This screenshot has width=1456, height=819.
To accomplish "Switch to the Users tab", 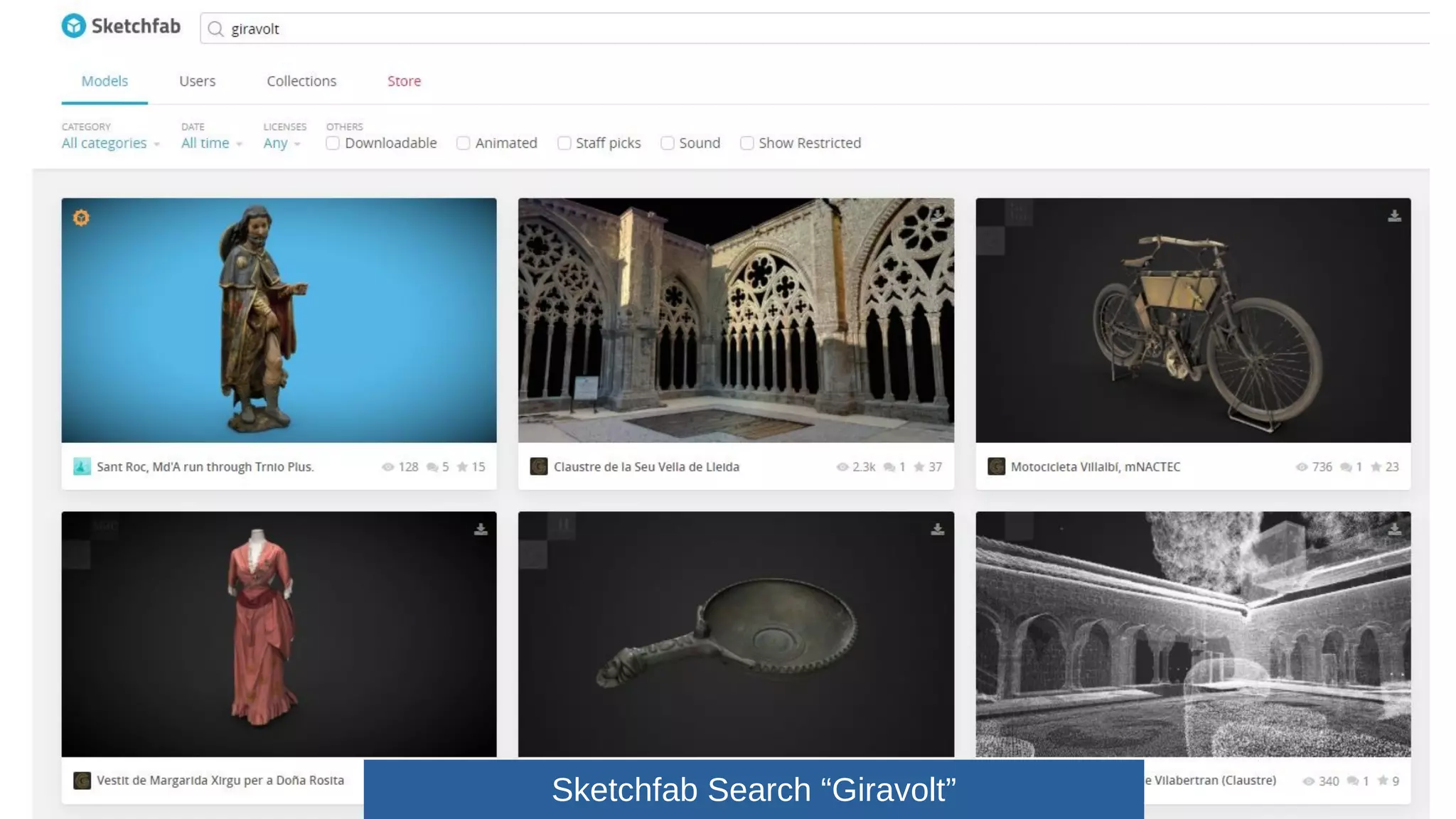I will coord(197,81).
